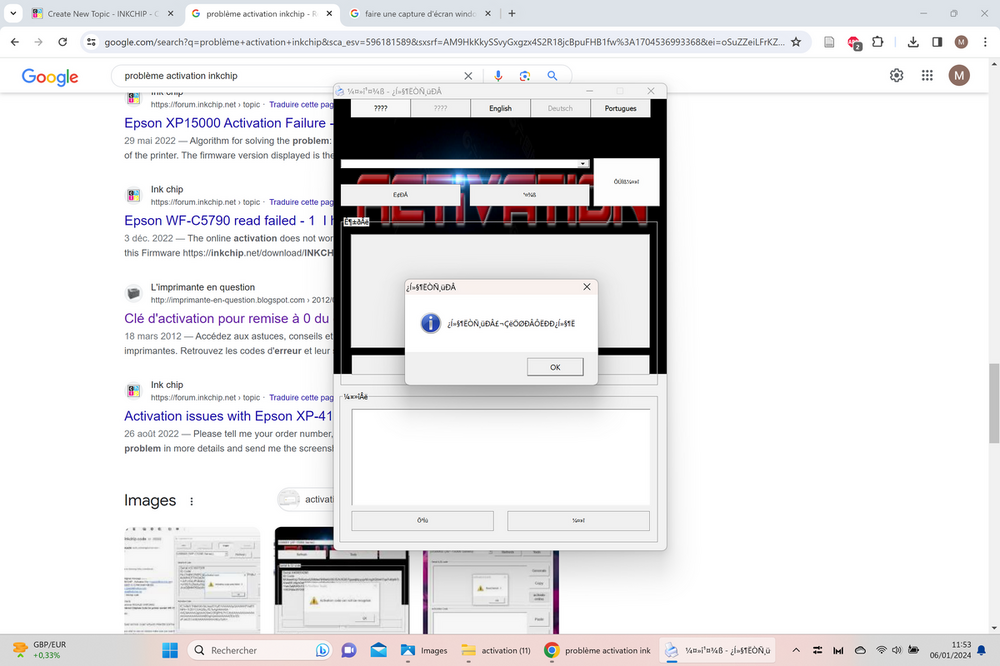This screenshot has height=666, width=1000.
Task: Open the three-dot menu beside Images heading
Action: 192,501
